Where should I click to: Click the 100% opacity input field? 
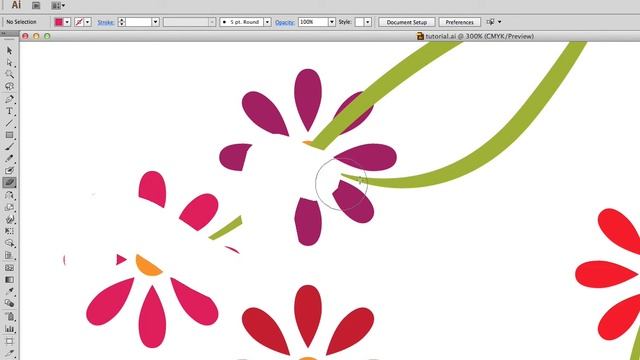313,22
